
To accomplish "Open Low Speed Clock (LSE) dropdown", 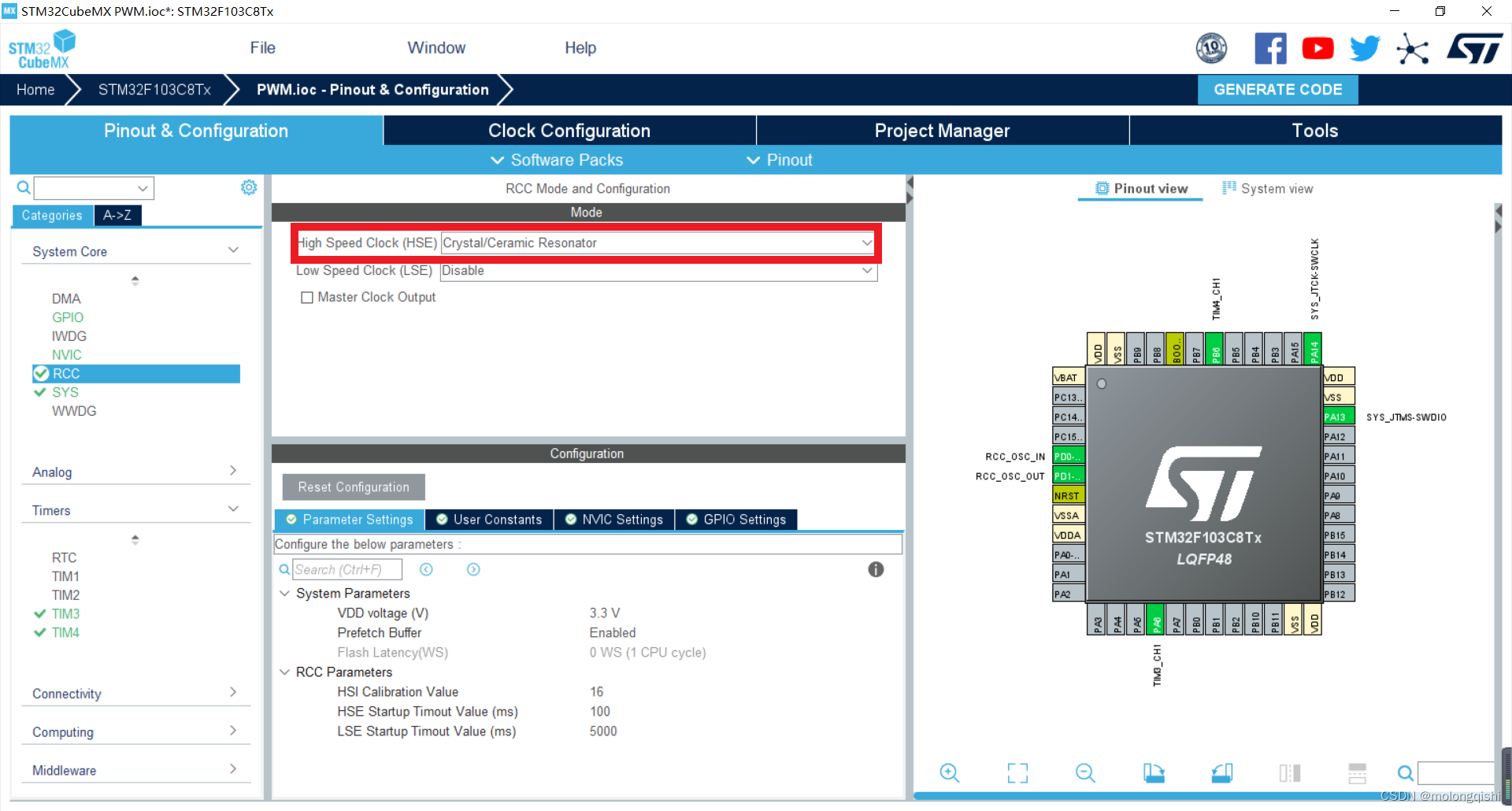I will pyautogui.click(x=658, y=270).
